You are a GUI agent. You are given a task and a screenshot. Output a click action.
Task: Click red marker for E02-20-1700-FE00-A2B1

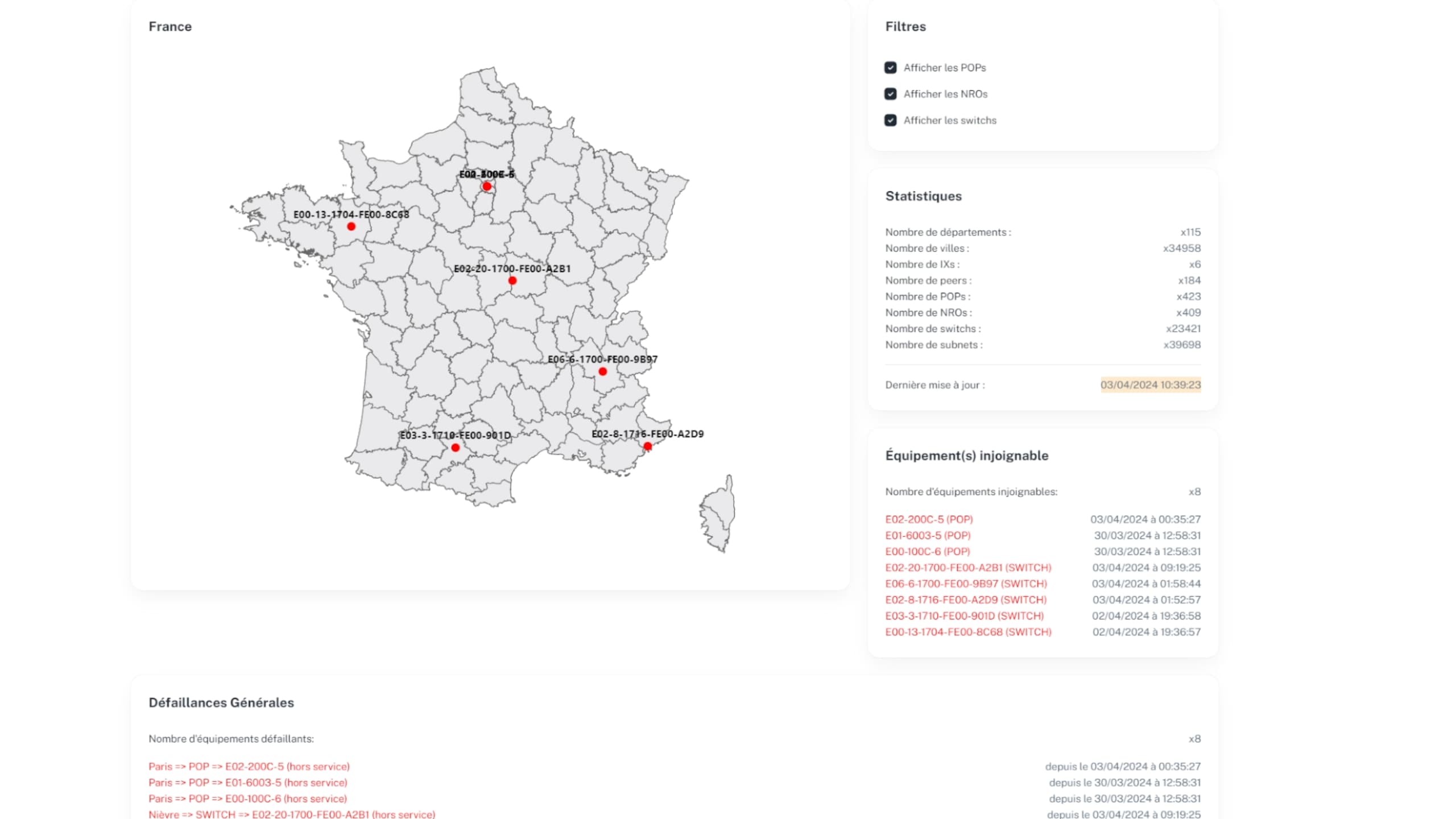click(x=512, y=280)
